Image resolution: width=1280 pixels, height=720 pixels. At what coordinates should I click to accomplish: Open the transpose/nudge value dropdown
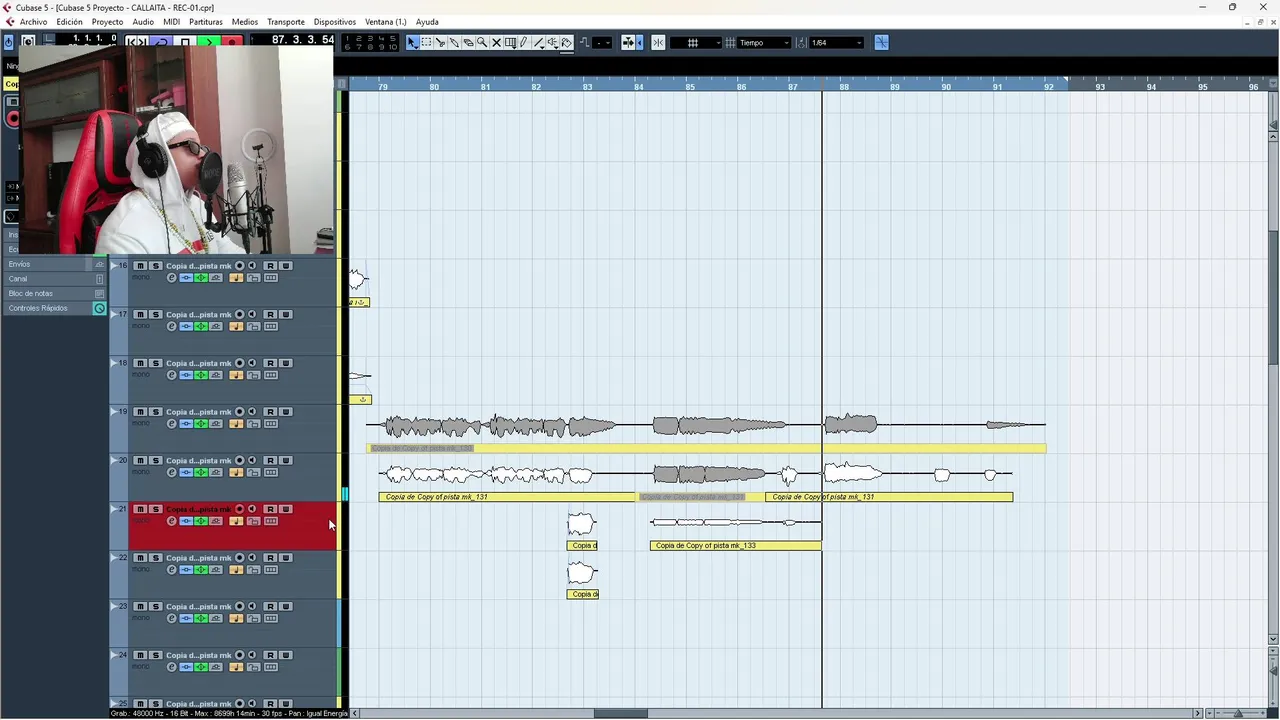pos(604,43)
